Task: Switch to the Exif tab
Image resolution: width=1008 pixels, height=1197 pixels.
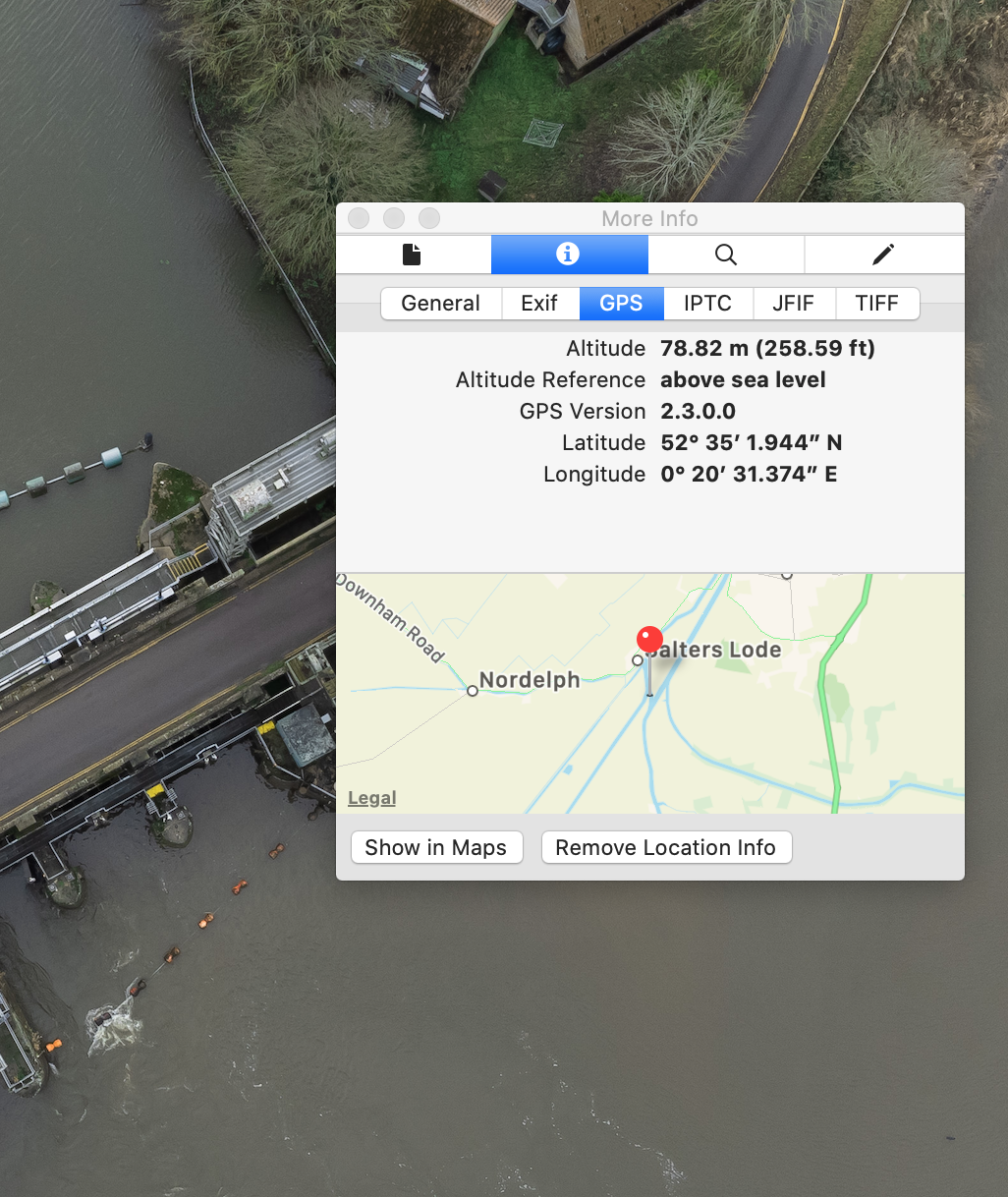Action: coord(539,304)
